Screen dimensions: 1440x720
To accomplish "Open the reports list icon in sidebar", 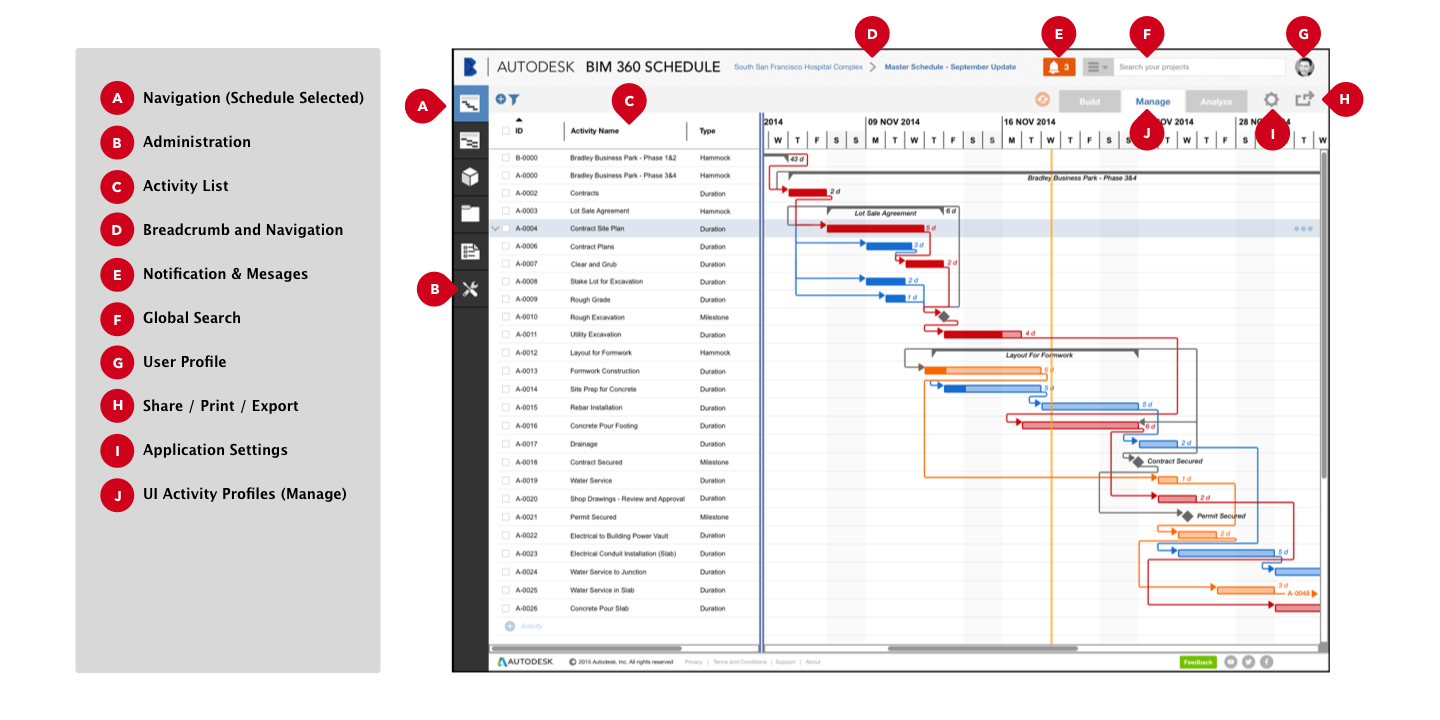I will [470, 252].
